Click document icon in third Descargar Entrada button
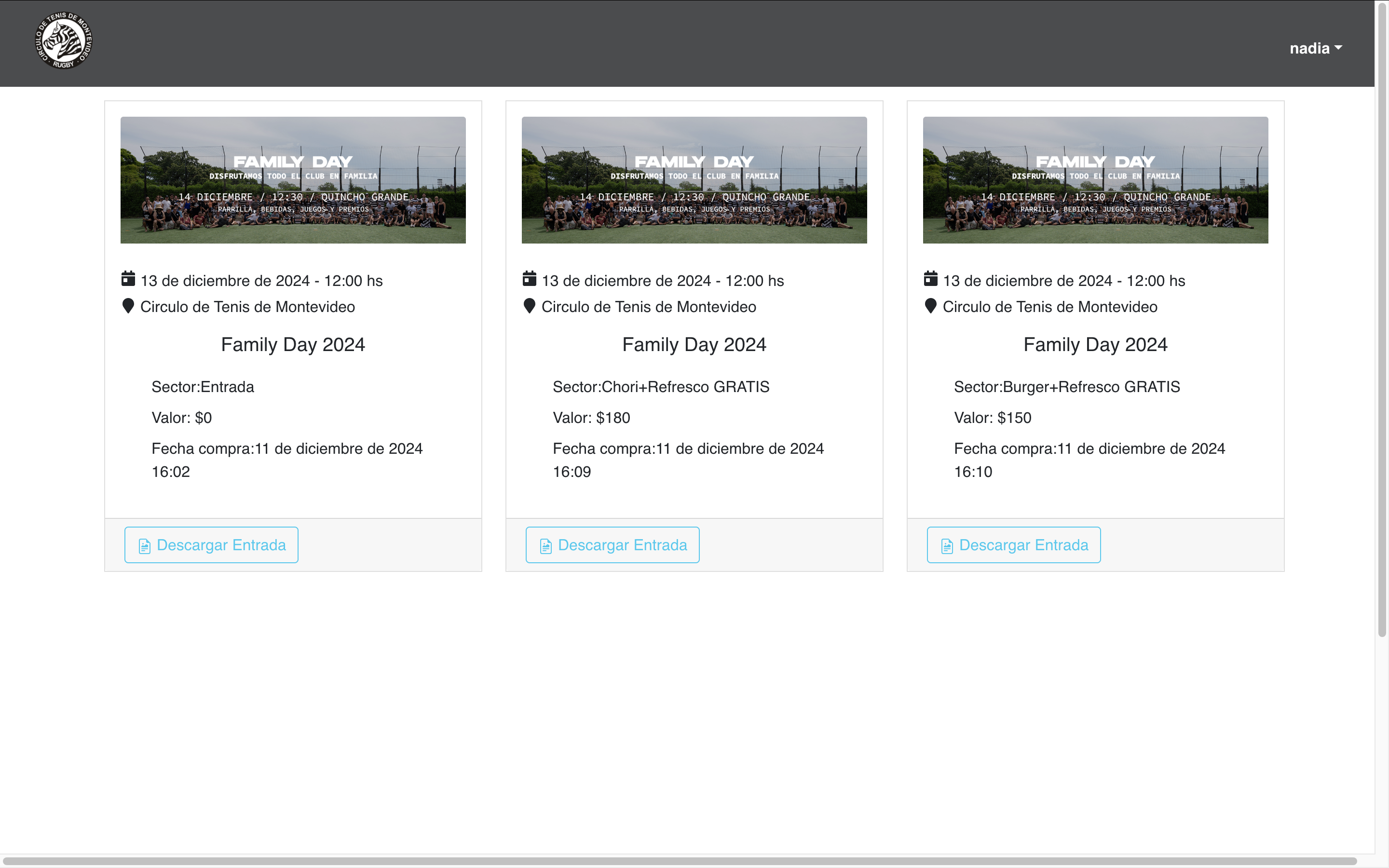Image resolution: width=1389 pixels, height=868 pixels. pos(947,546)
